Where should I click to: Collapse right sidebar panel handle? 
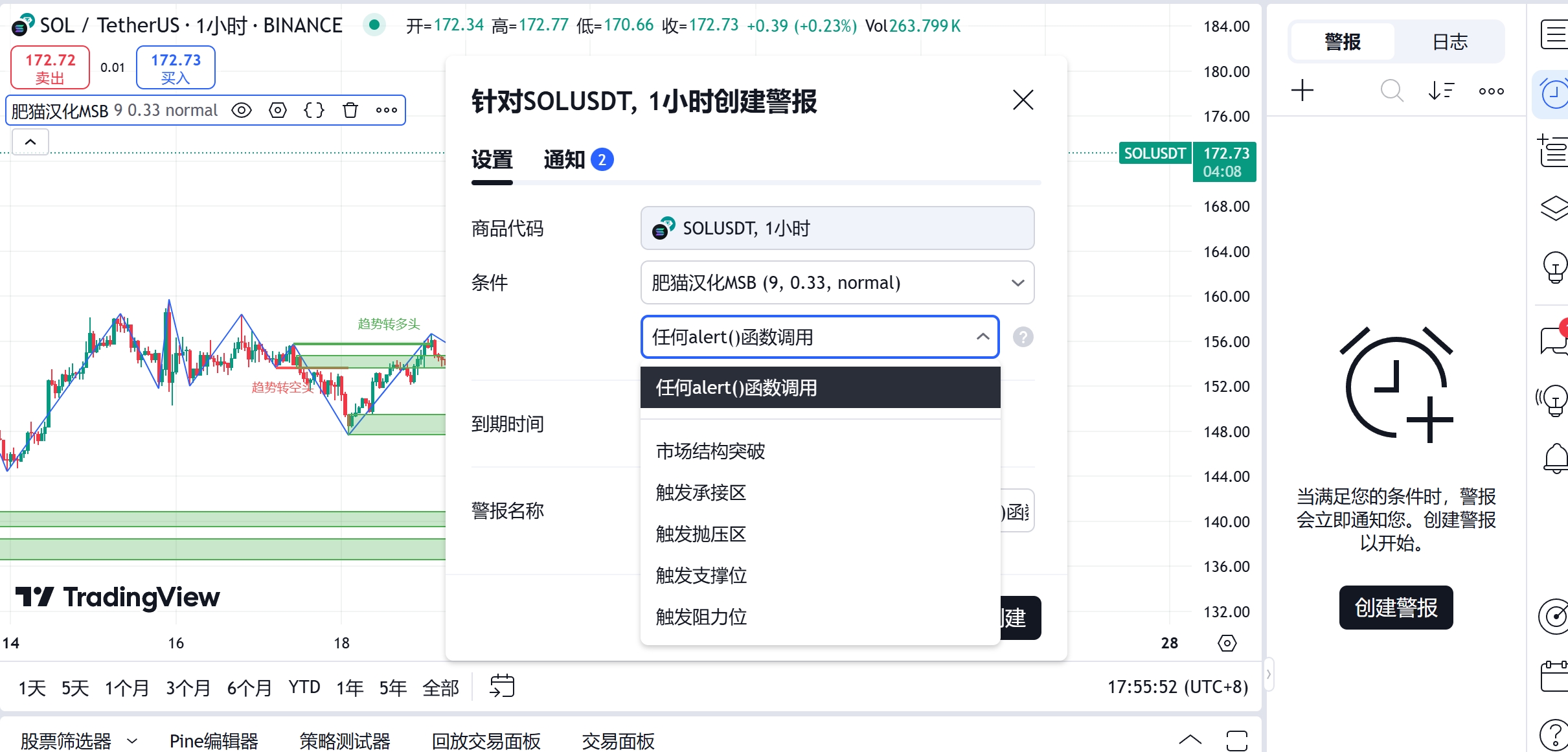point(1268,674)
